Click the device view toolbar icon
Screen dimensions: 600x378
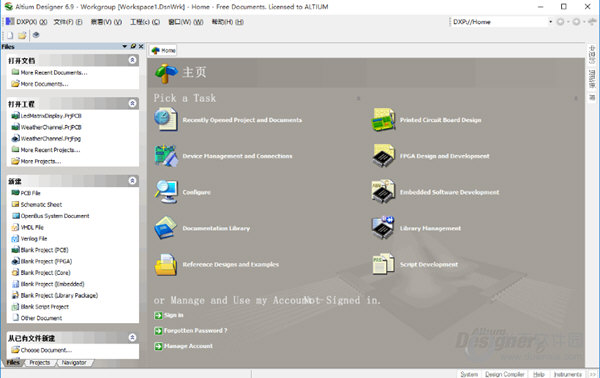click(x=36, y=35)
